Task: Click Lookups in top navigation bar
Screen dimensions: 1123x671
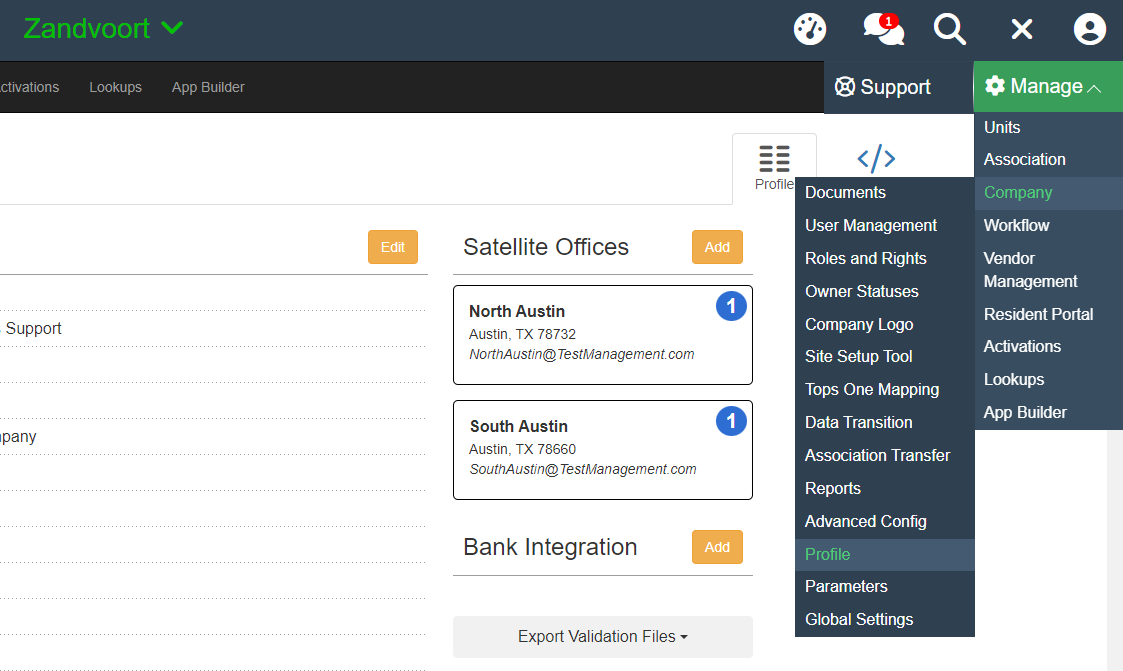Action: click(x=115, y=87)
